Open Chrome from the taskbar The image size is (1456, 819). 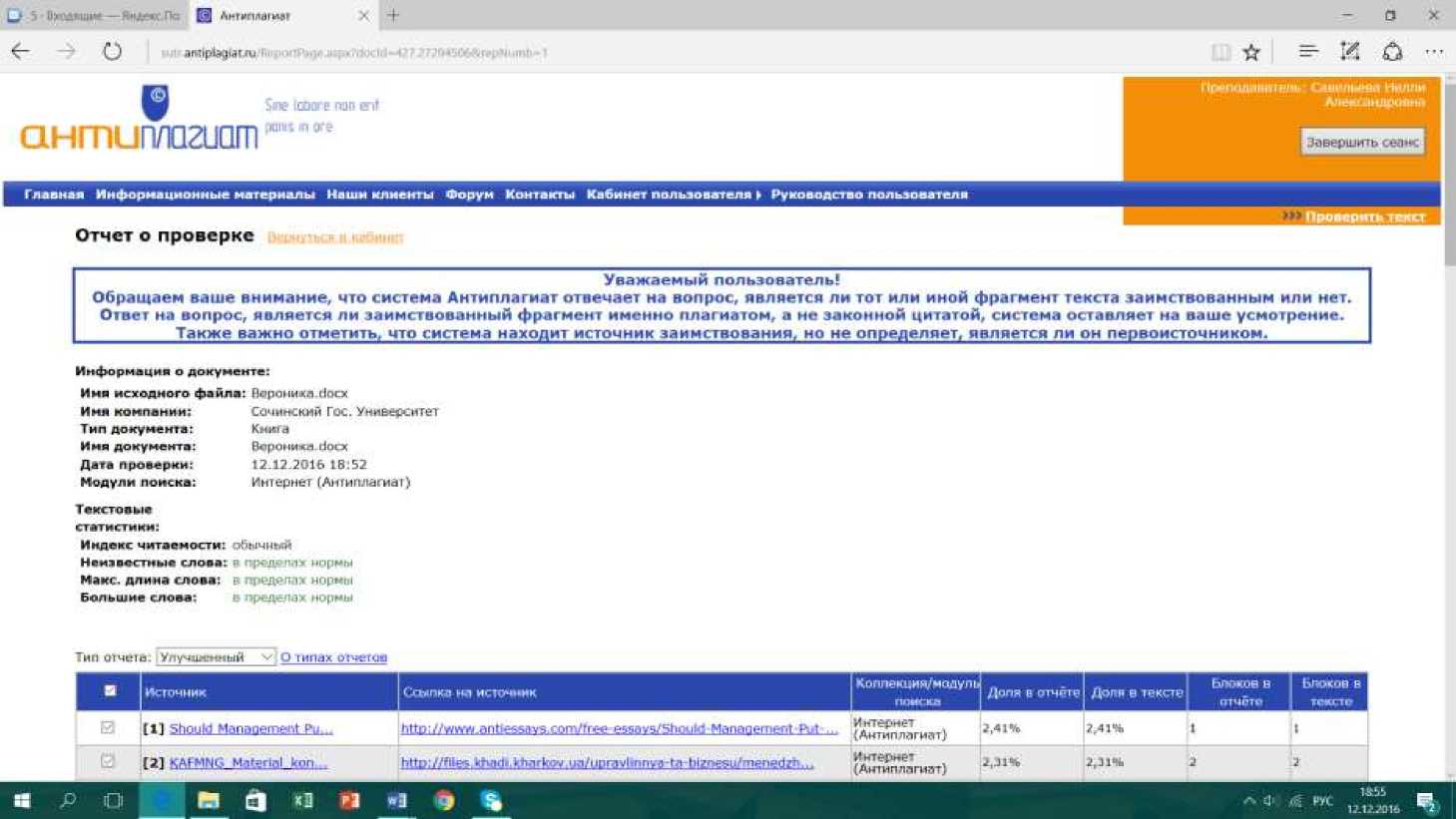[443, 800]
